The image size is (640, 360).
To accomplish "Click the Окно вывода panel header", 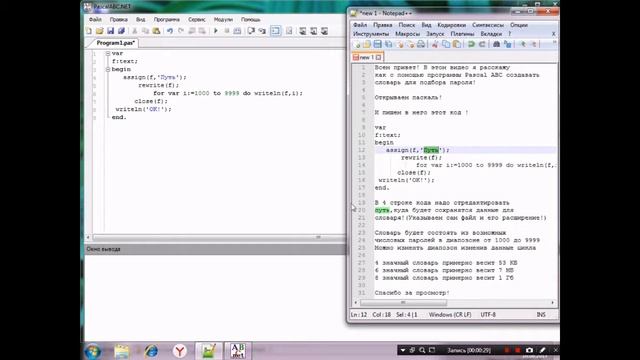I will click(215, 249).
